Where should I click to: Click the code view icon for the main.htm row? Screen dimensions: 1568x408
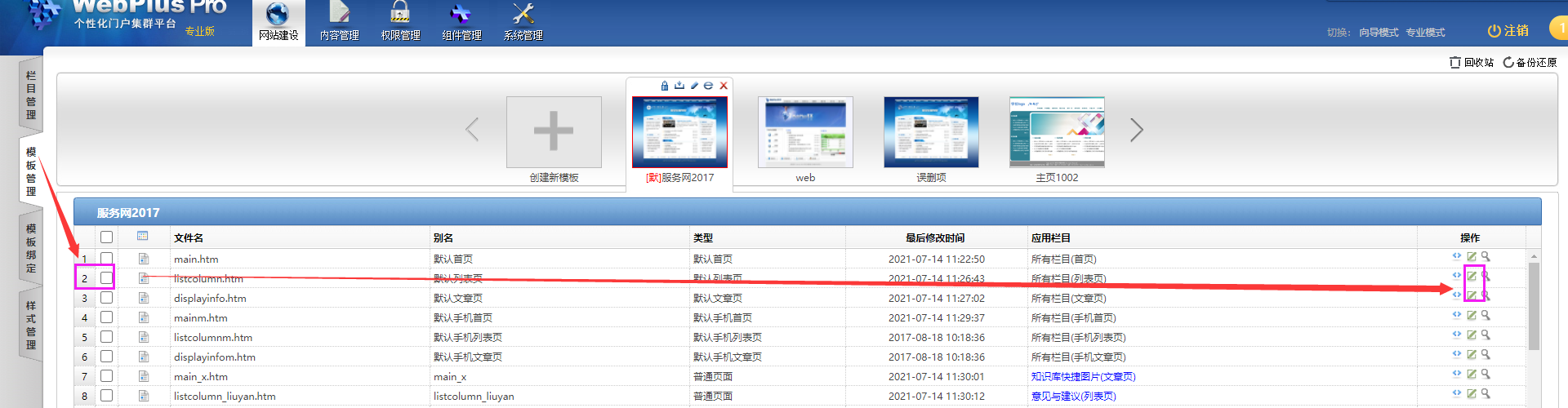[x=1457, y=256]
